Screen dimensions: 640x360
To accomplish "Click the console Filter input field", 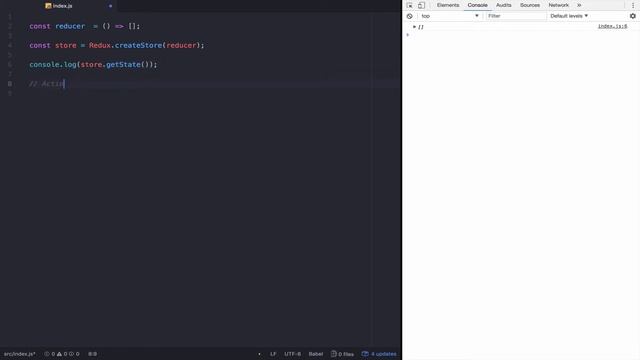I will [516, 16].
